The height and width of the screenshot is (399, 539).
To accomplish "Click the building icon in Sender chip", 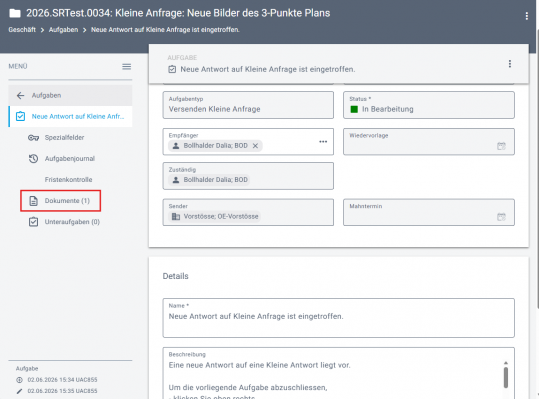I will click(x=176, y=217).
